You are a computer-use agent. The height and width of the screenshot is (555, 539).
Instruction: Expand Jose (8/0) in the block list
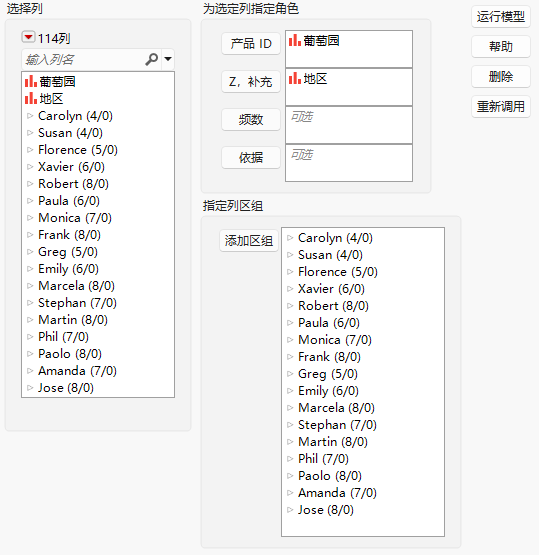click(290, 510)
